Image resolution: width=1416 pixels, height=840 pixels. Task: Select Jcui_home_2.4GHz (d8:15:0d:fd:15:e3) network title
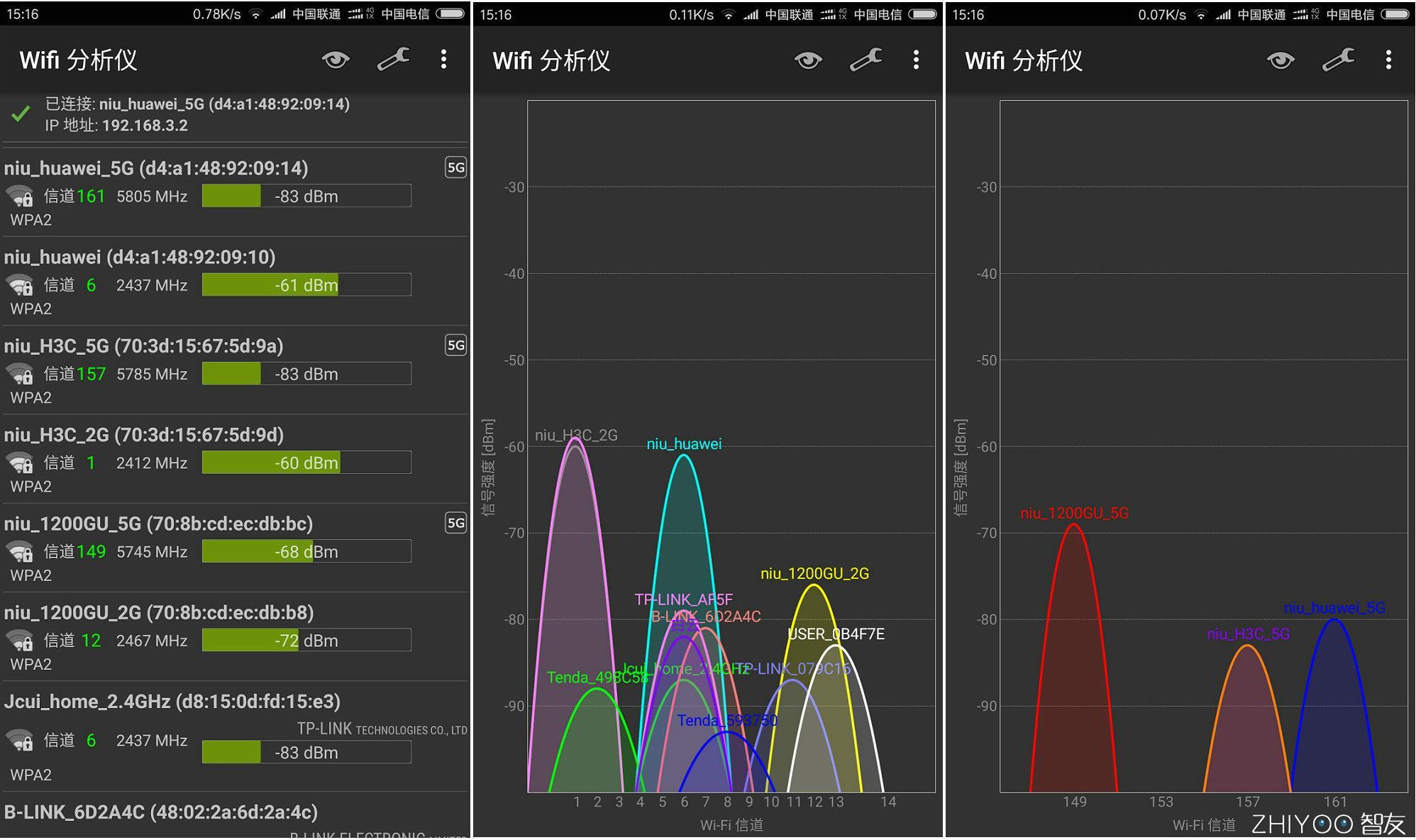(172, 702)
